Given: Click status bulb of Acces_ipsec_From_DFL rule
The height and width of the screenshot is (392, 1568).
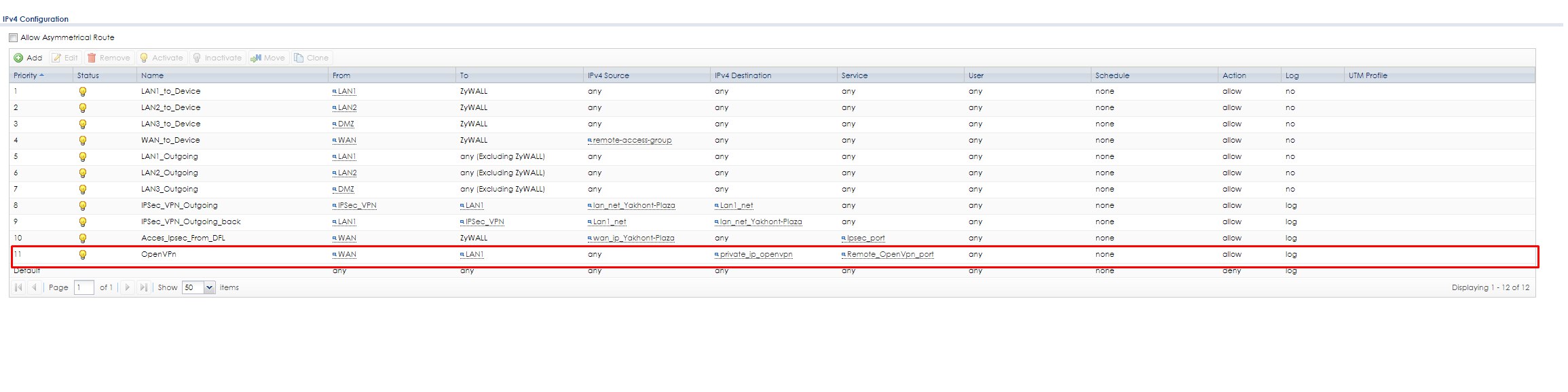Looking at the screenshot, I should (83, 238).
